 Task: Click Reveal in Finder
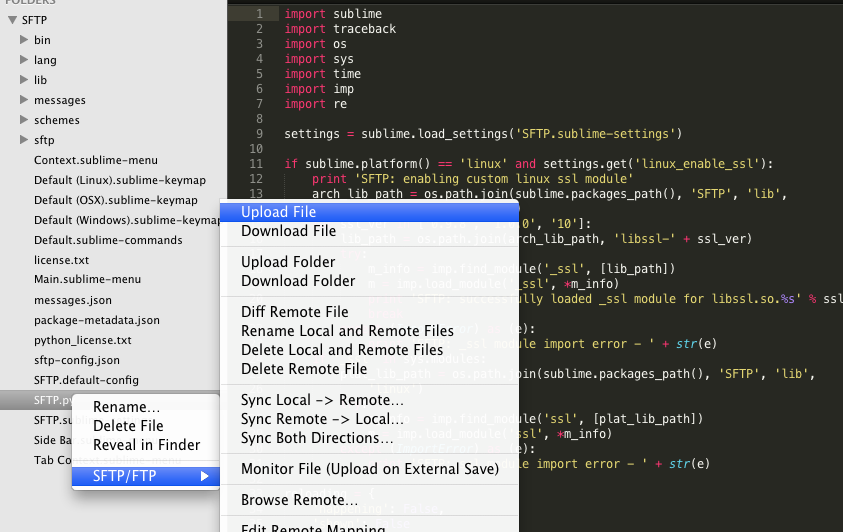tap(146, 445)
